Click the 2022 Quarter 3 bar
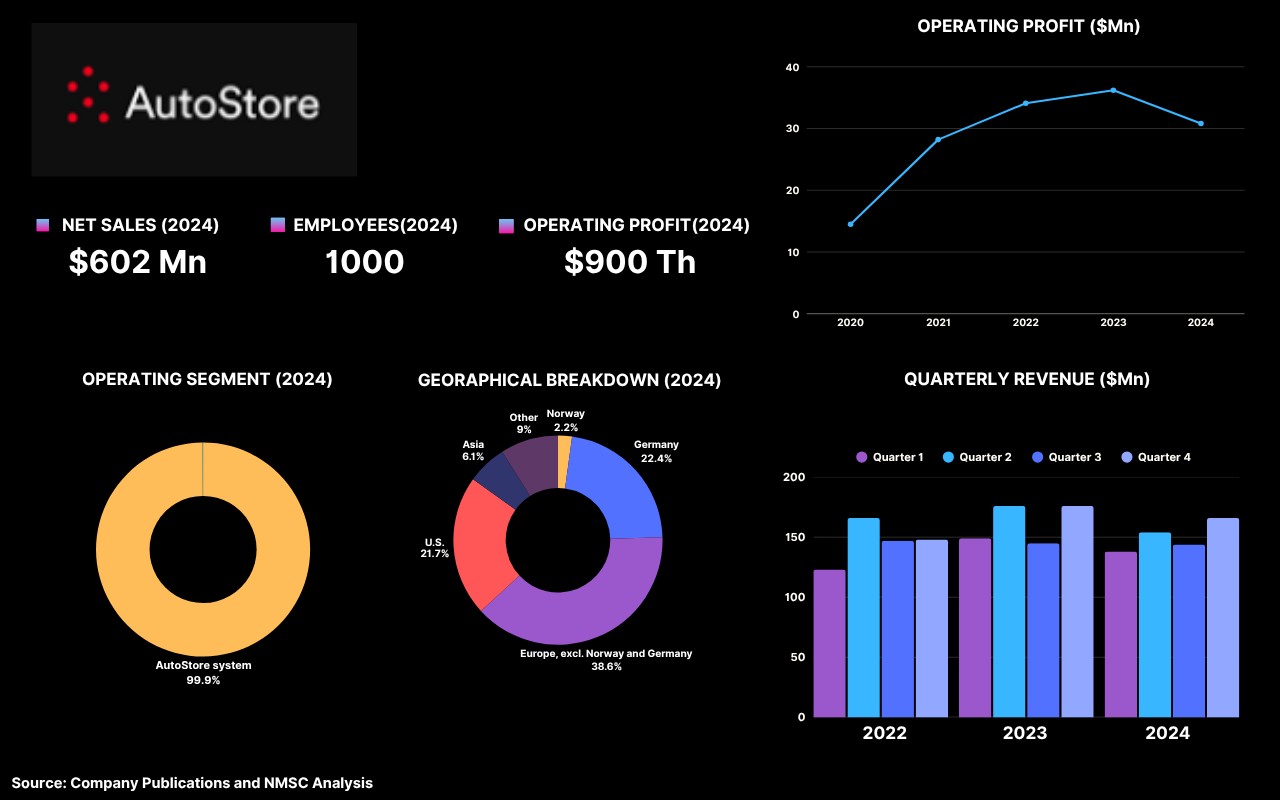 (898, 629)
